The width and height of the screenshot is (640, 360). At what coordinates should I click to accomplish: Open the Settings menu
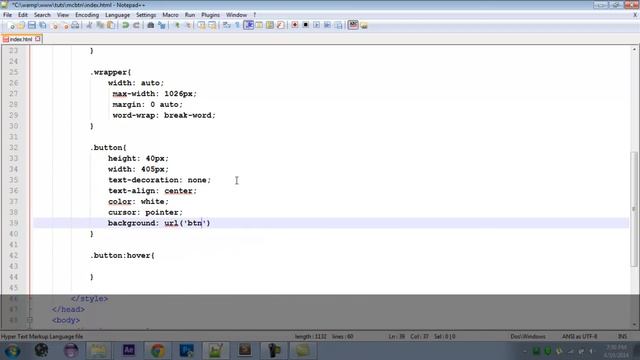click(x=146, y=15)
